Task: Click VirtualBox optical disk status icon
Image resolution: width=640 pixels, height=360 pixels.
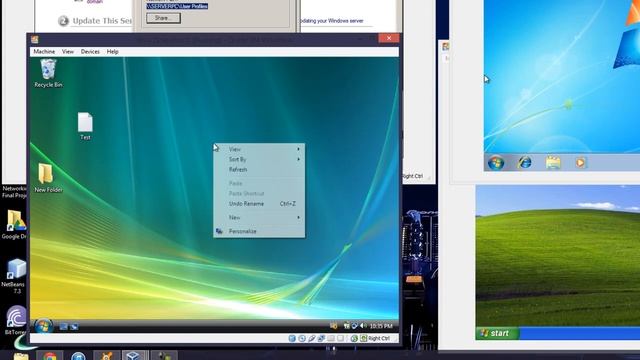Action: [x=302, y=338]
